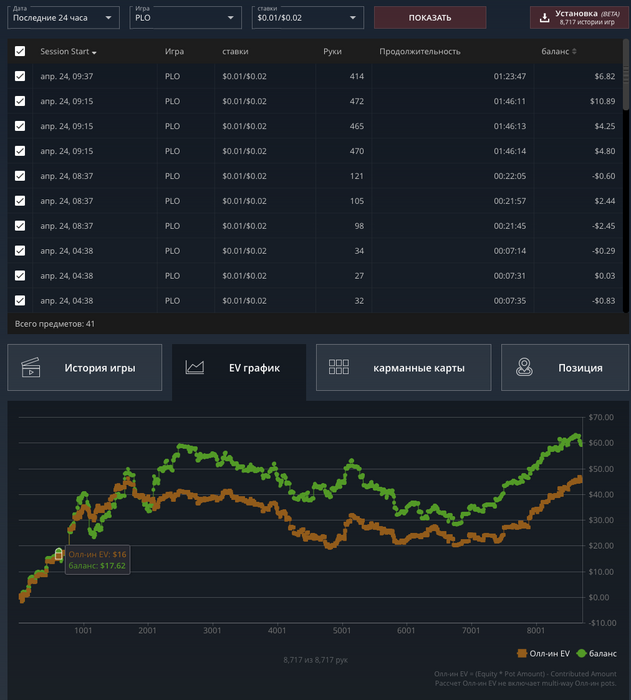The image size is (631, 700).
Task: Click the 5001 x-axis label
Action: (342, 630)
